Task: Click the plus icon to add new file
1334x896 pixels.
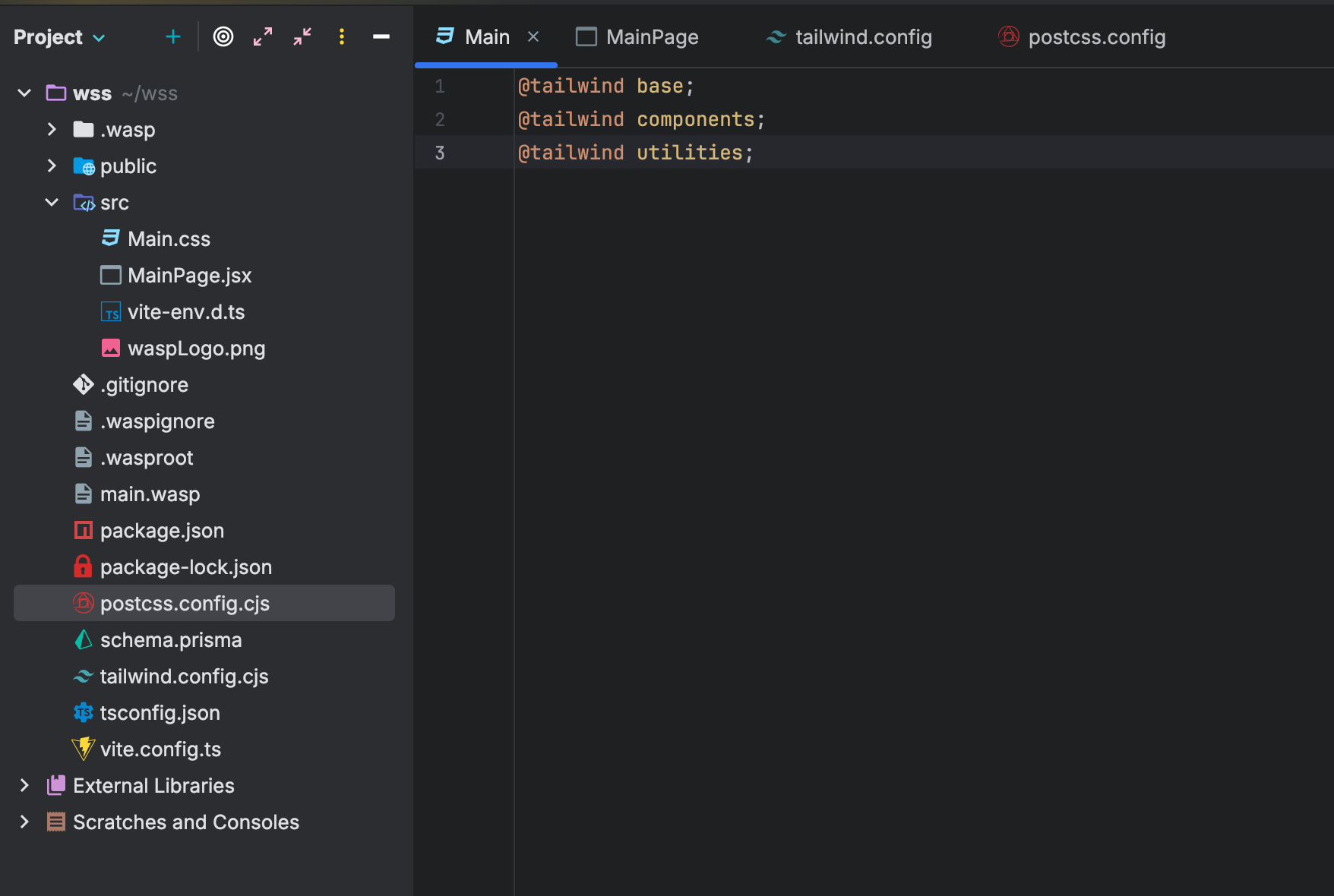Action: tap(173, 36)
